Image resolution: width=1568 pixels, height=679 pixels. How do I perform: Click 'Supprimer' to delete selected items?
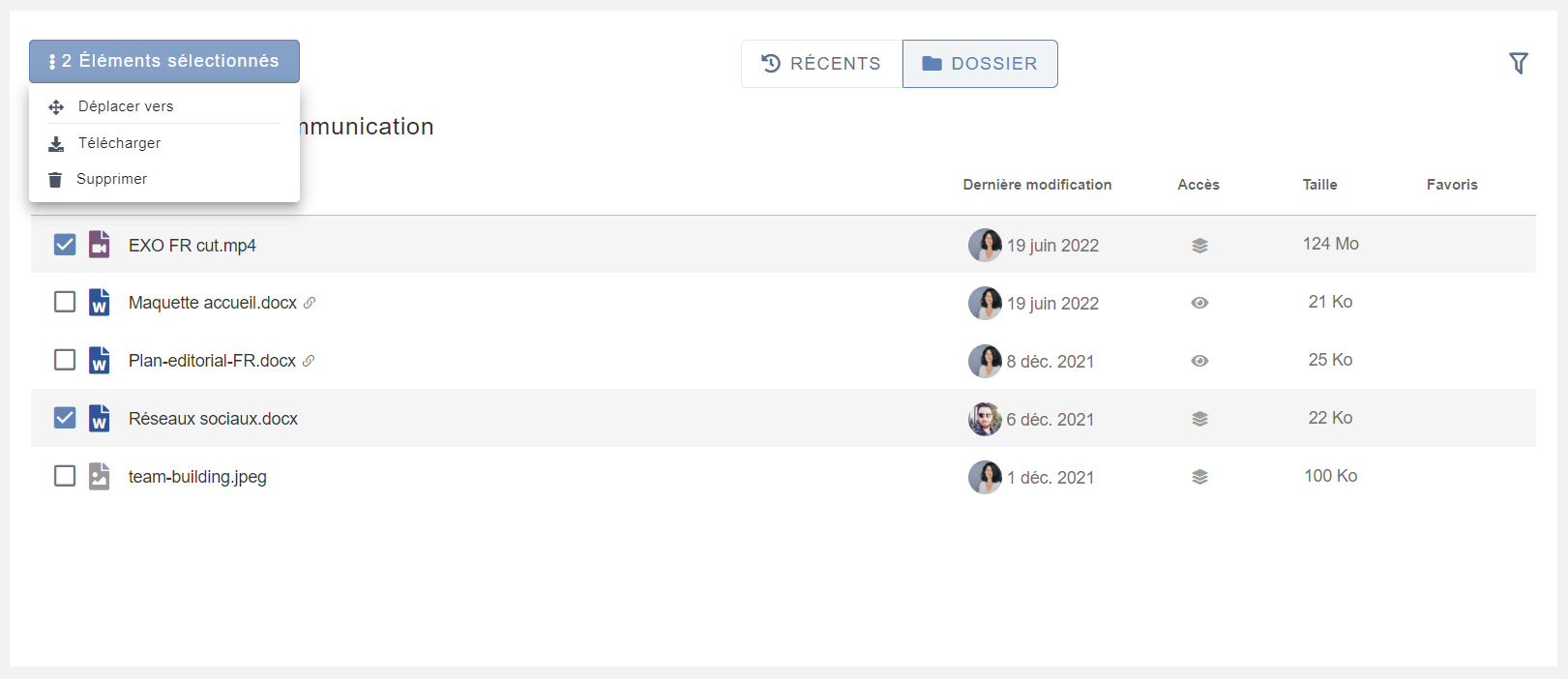[x=111, y=179]
